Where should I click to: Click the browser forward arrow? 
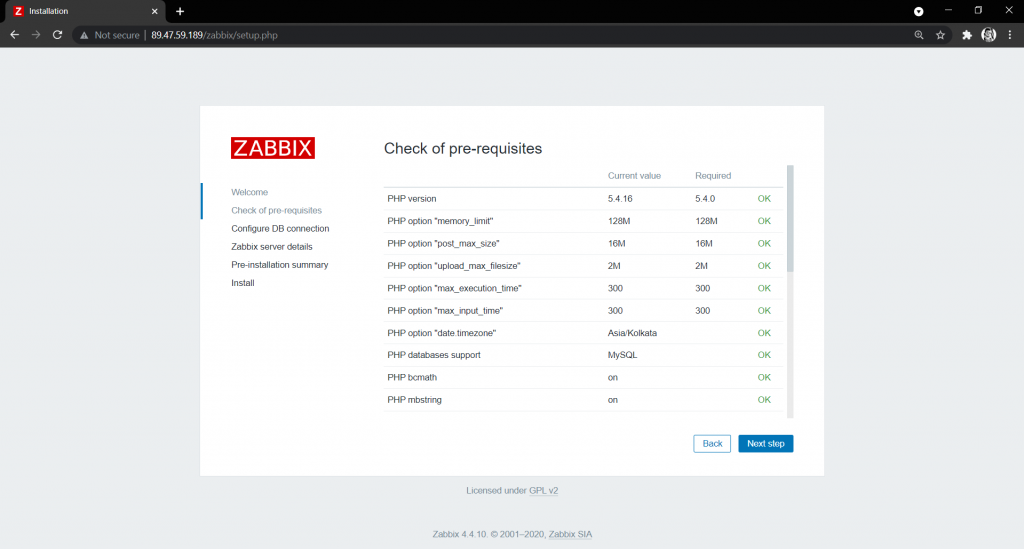pyautogui.click(x=36, y=35)
